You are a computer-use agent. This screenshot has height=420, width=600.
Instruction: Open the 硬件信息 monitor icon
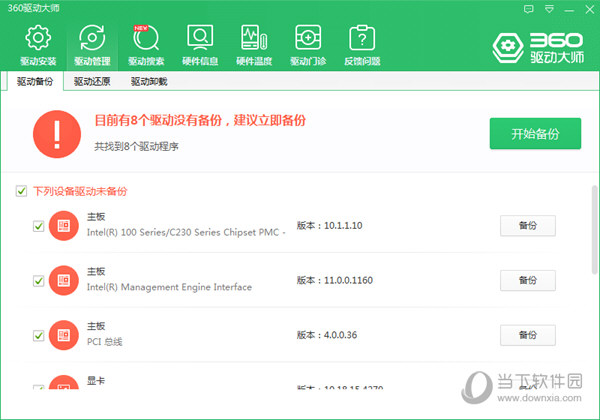point(200,45)
